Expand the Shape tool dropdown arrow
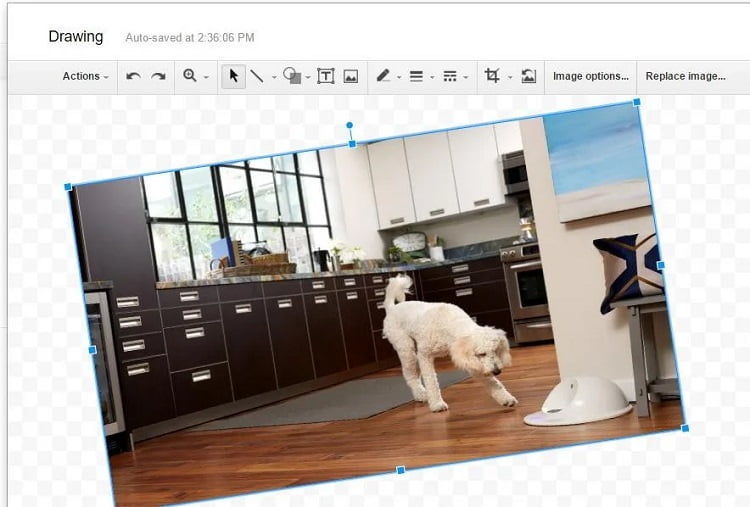This screenshot has width=750, height=507. coord(308,77)
